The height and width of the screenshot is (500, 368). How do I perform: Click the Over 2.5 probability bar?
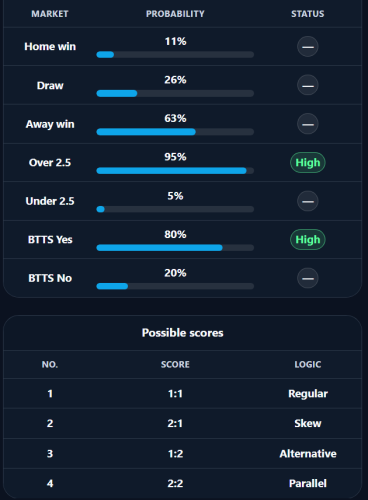[175, 171]
